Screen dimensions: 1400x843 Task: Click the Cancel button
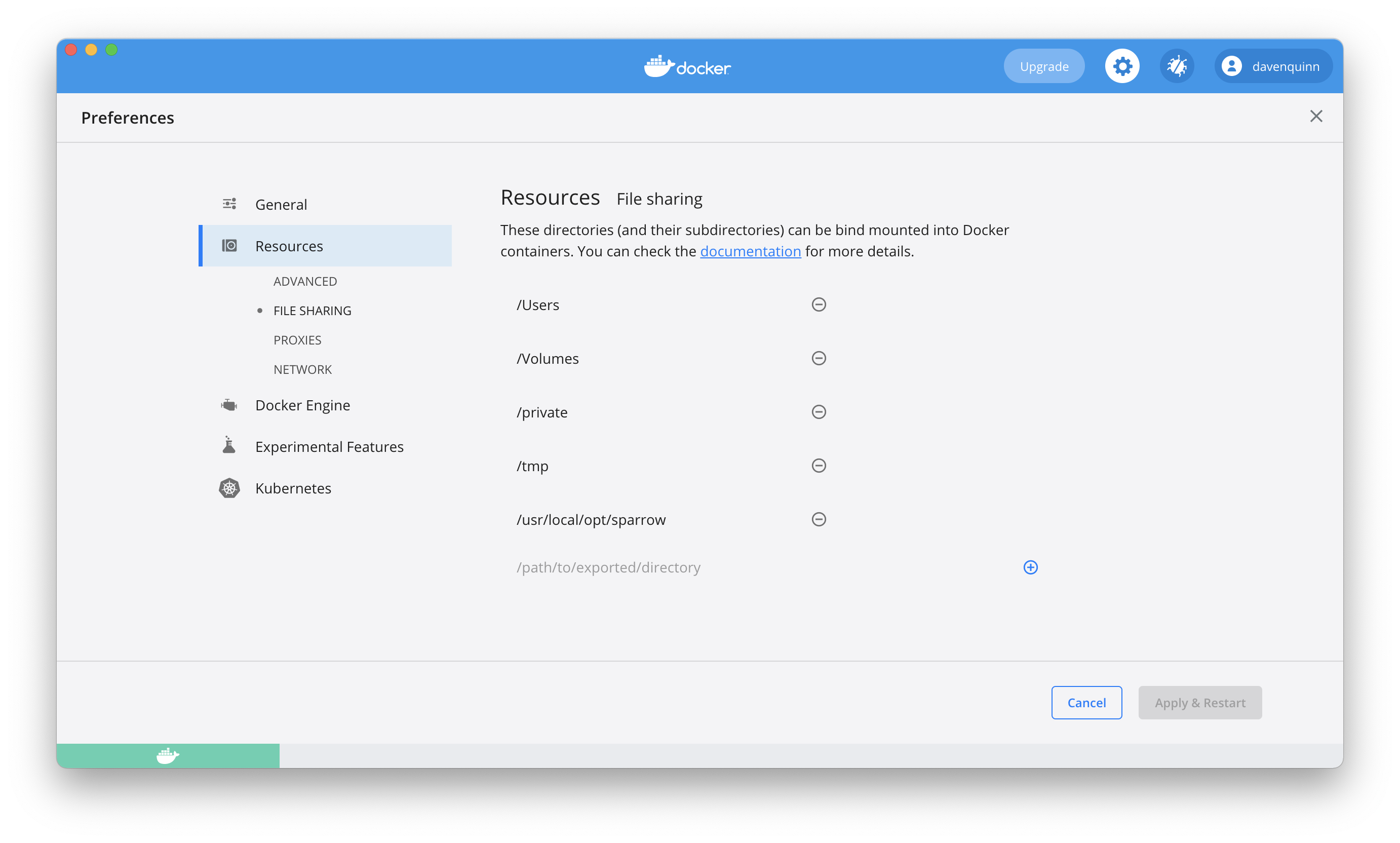pos(1086,703)
